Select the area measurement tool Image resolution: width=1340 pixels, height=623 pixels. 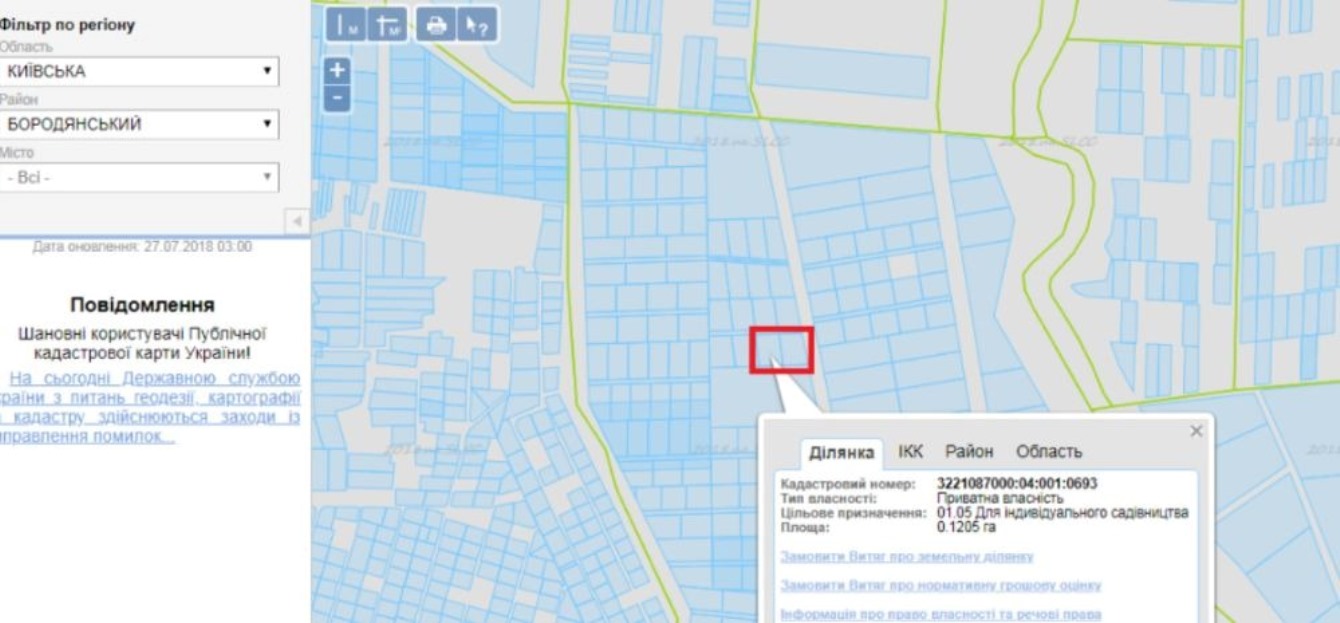point(387,25)
